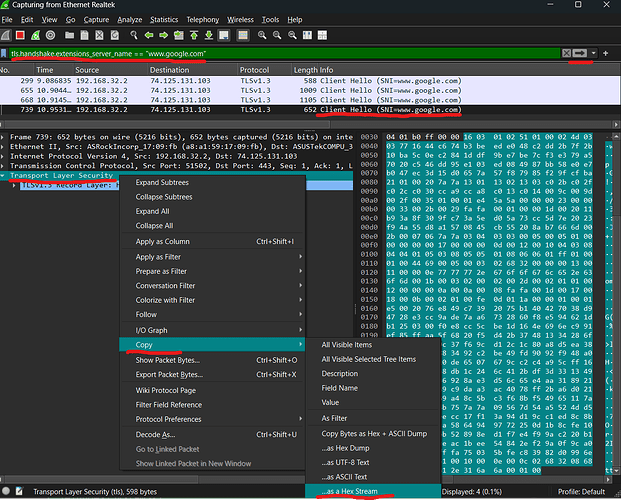Go back in packet history arrow
Viewport: 621px width, 500px height.
(x=149, y=35)
